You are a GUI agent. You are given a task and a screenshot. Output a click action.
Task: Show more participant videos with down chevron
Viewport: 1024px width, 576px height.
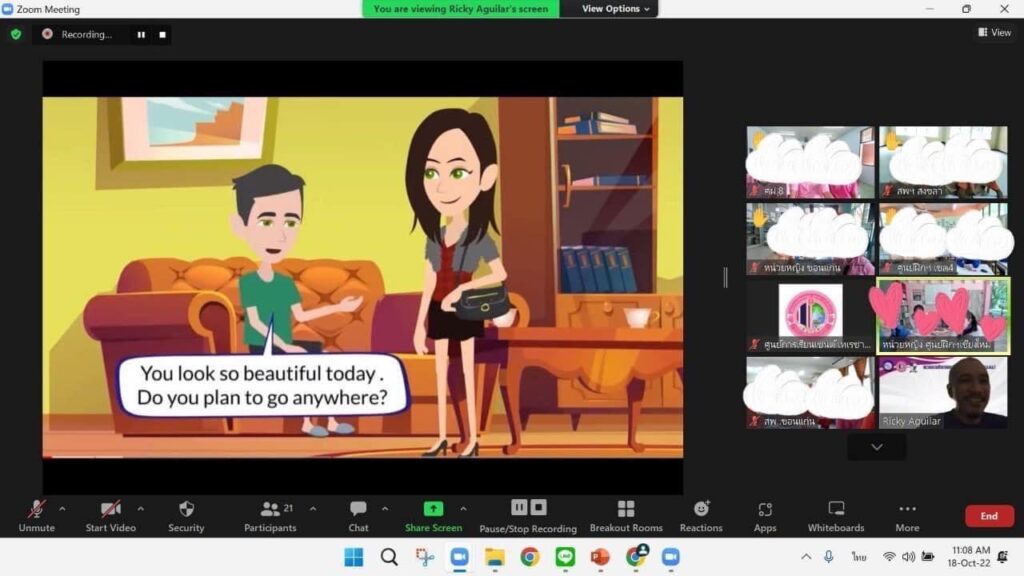click(x=877, y=447)
